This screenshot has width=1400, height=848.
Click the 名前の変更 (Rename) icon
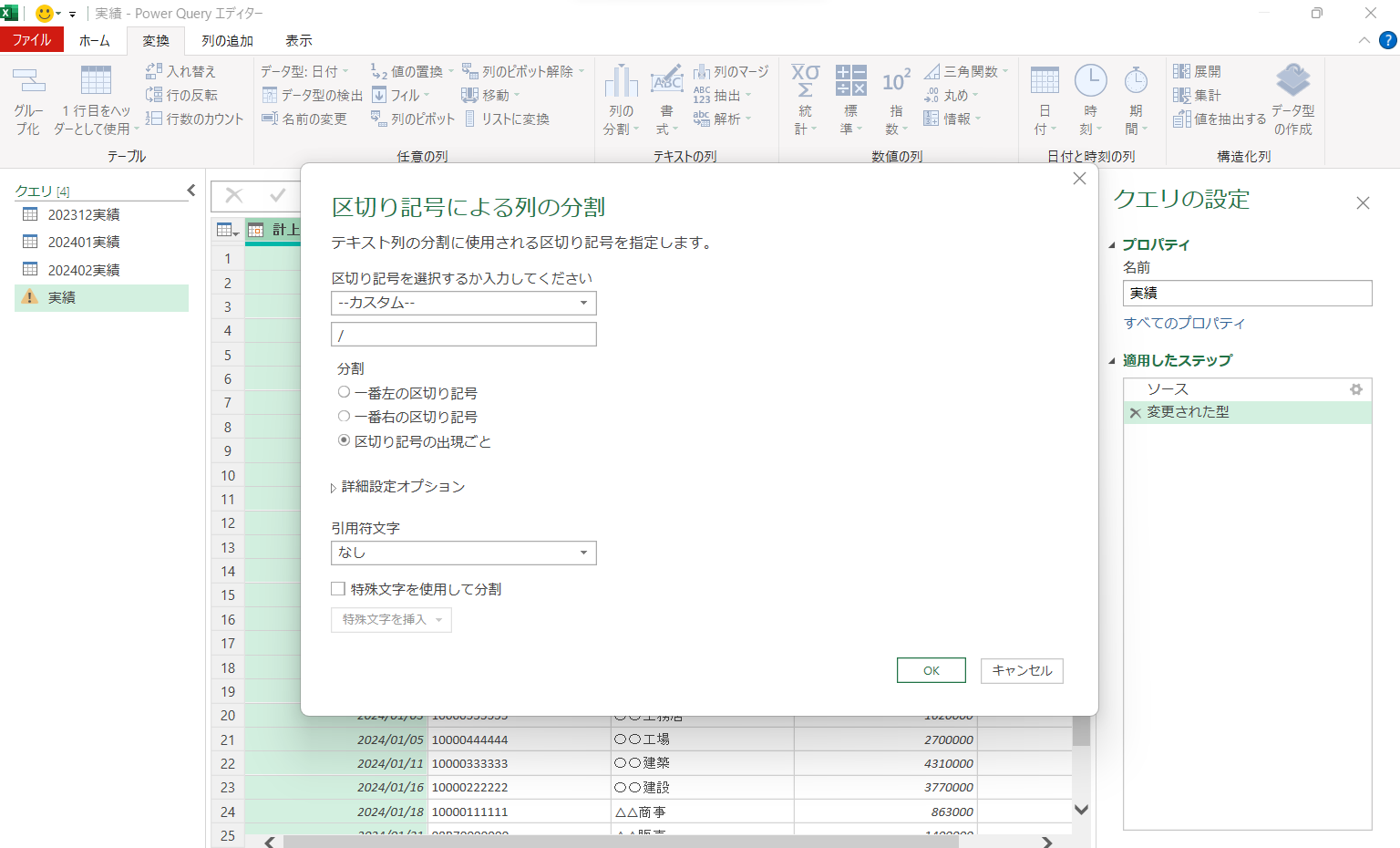pyautogui.click(x=270, y=118)
